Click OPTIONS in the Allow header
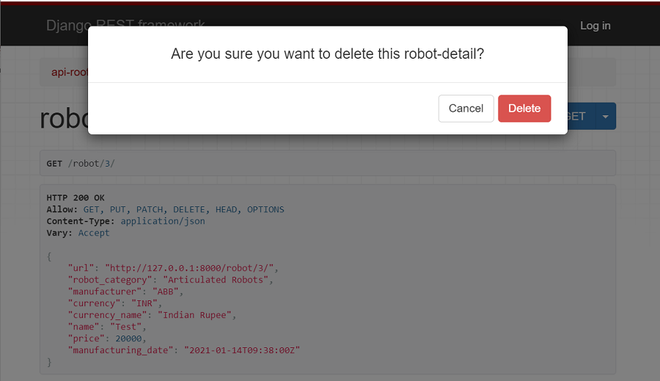The height and width of the screenshot is (381, 660). pyautogui.click(x=266, y=209)
